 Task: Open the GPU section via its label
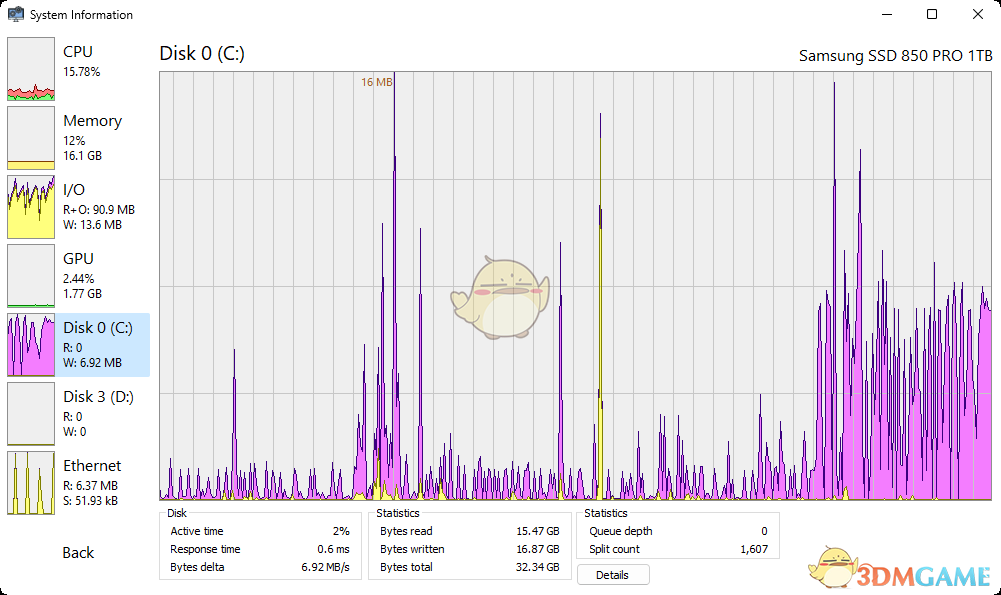point(78,259)
